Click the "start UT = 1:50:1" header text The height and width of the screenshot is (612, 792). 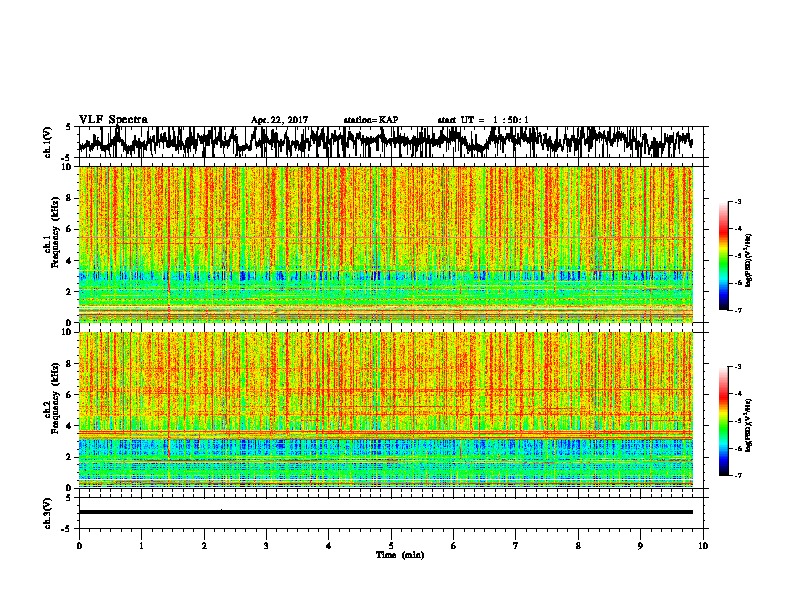point(483,120)
